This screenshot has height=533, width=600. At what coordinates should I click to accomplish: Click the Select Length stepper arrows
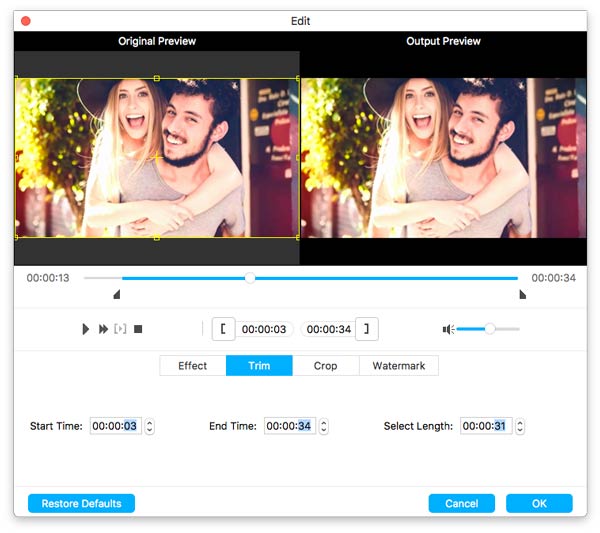click(x=520, y=426)
